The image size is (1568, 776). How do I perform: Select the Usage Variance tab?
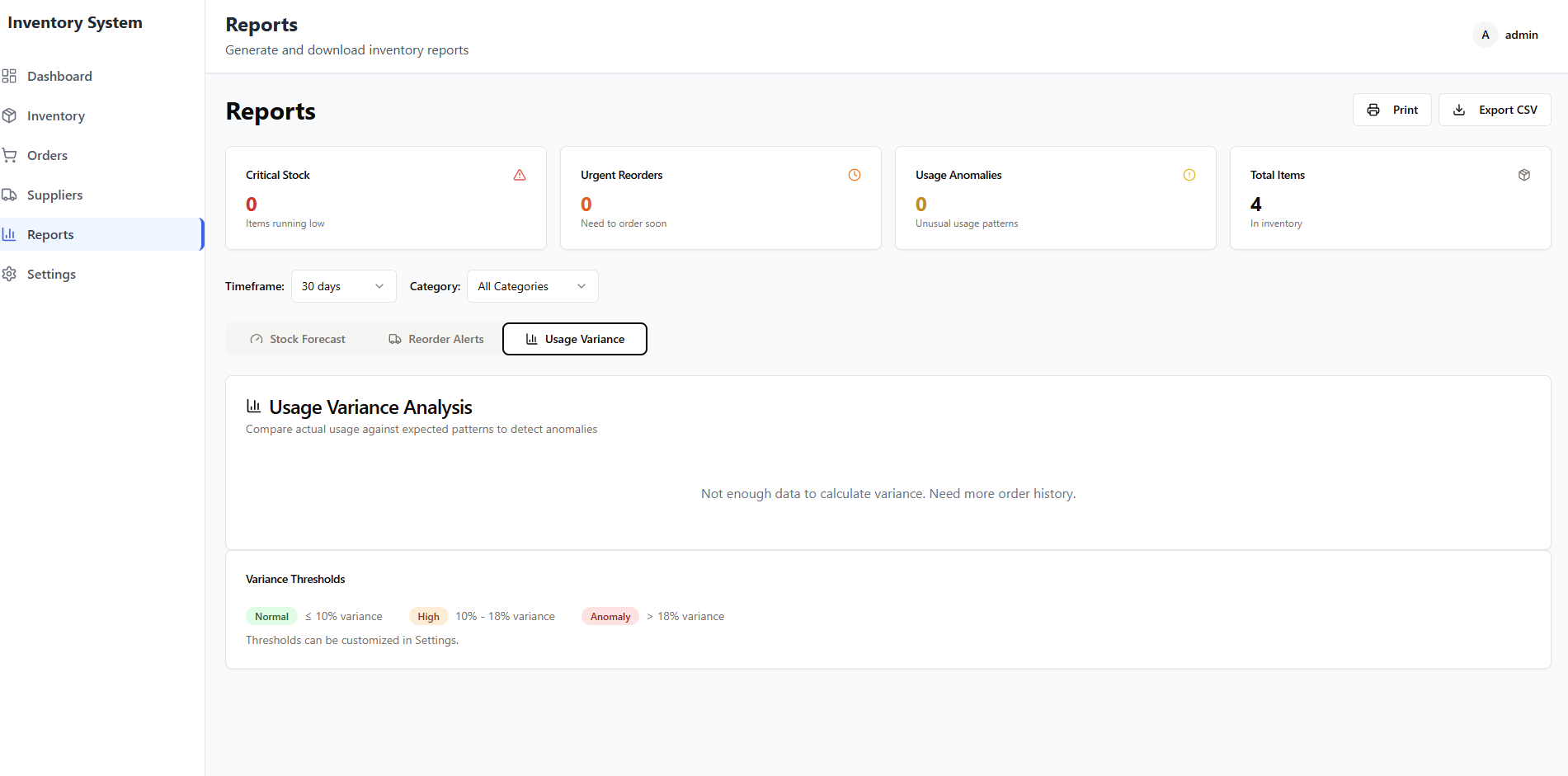(x=575, y=339)
